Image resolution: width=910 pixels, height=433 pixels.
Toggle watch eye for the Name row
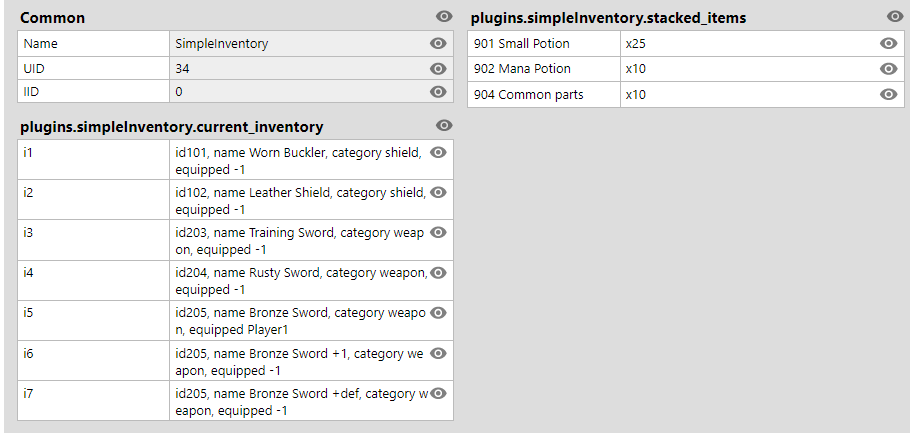coord(438,44)
